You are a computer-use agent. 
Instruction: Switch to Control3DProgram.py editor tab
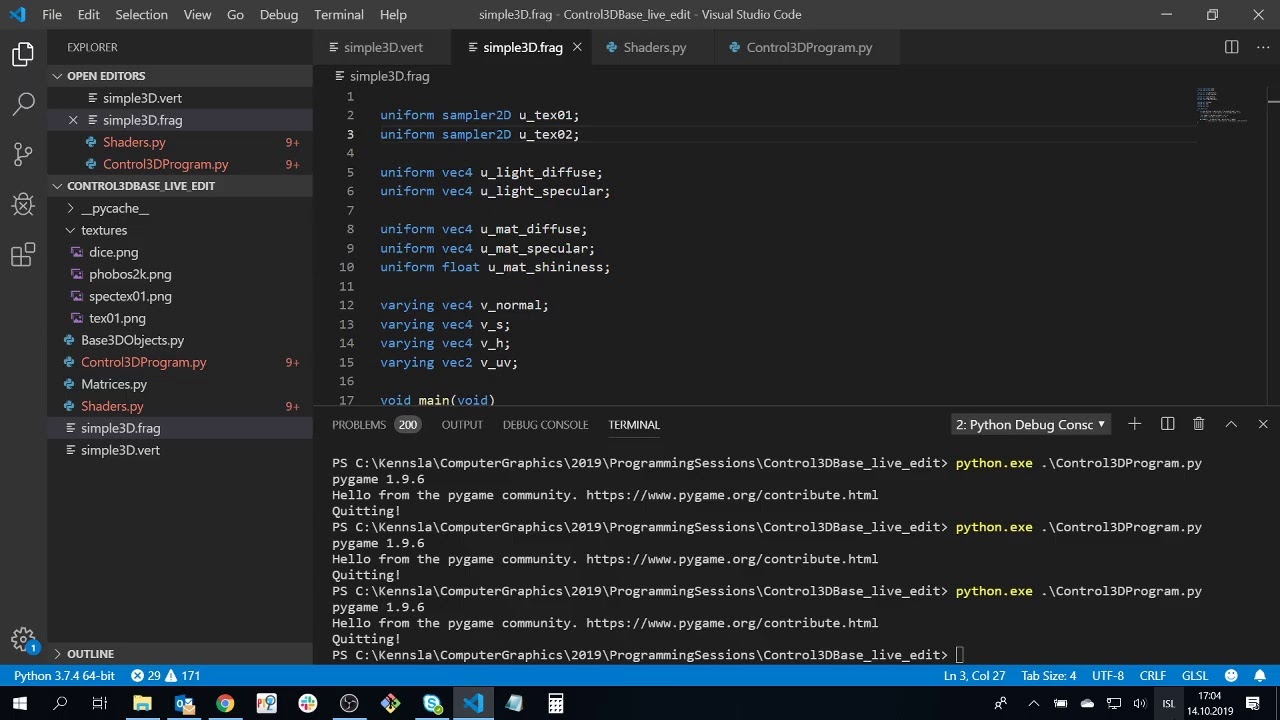click(809, 47)
